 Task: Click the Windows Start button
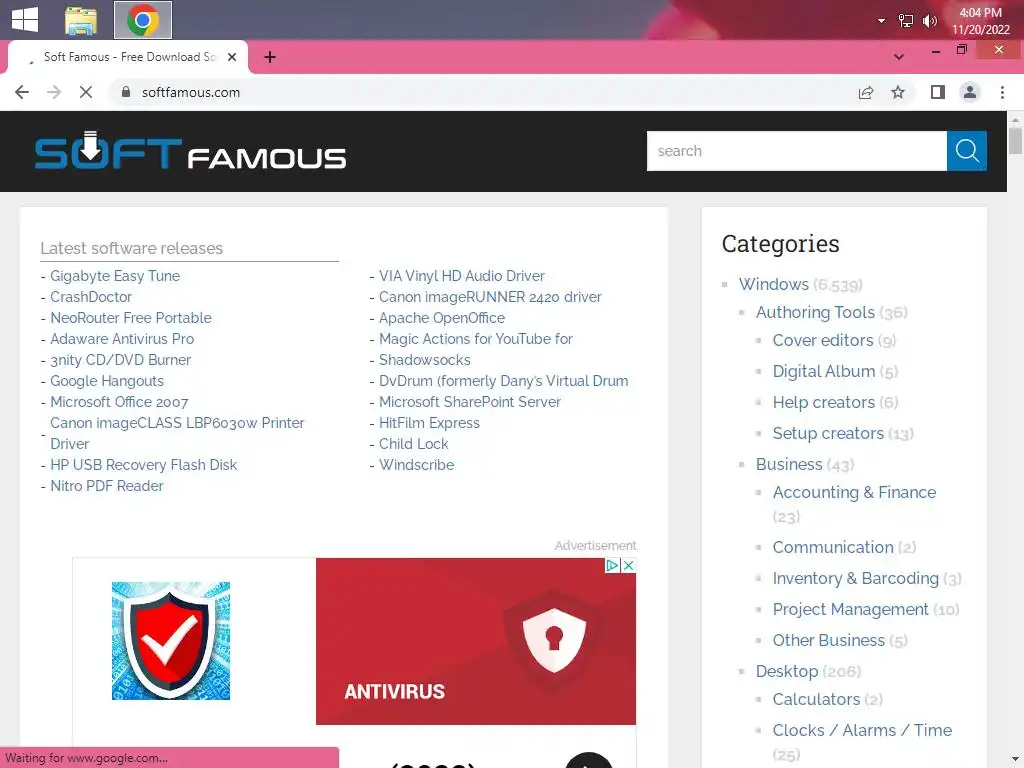click(x=25, y=20)
